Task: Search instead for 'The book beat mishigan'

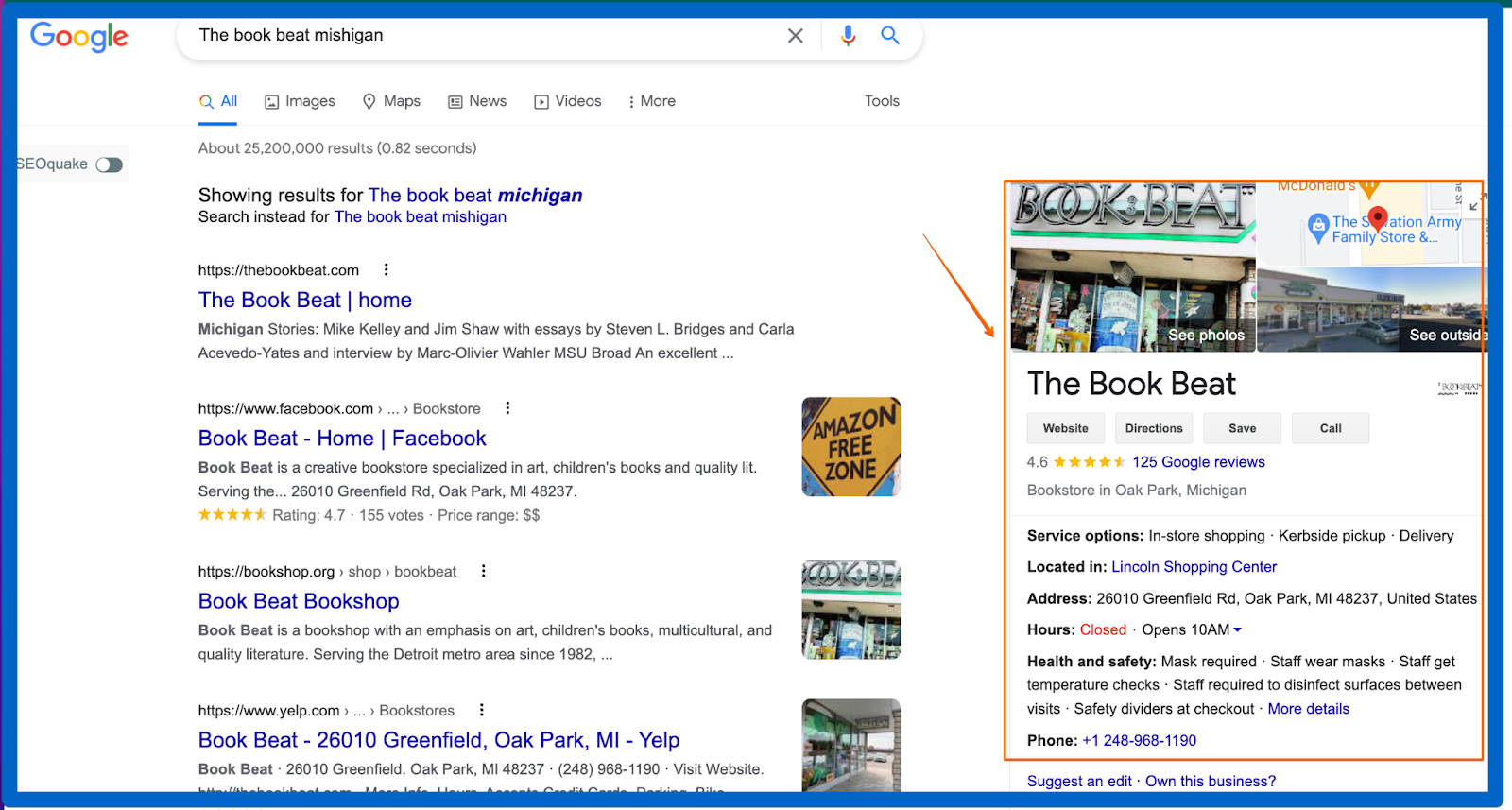Action: click(x=421, y=216)
